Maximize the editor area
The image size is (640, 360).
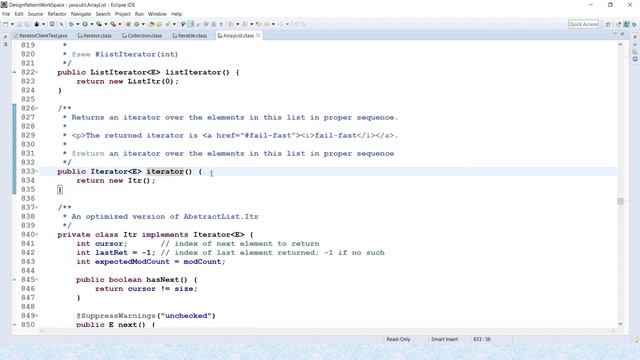tap(622, 35)
